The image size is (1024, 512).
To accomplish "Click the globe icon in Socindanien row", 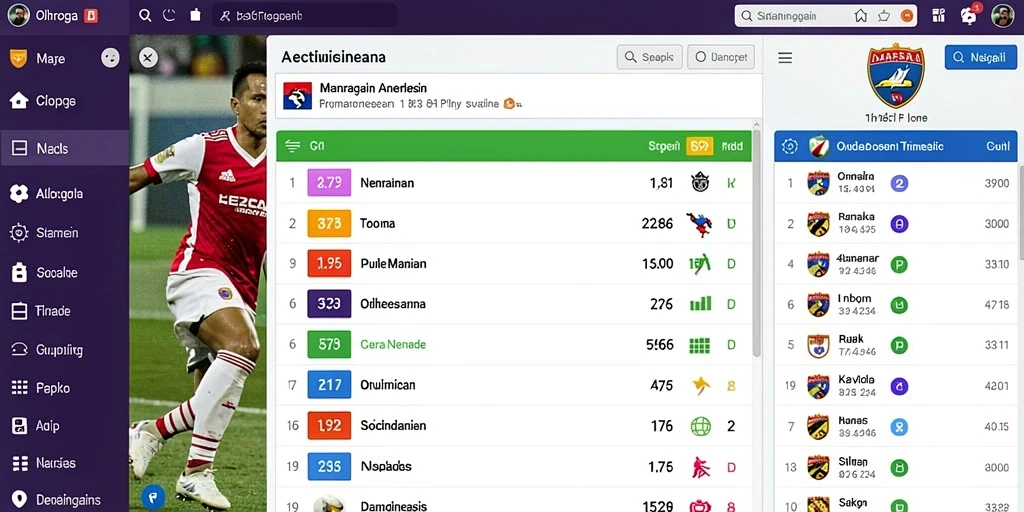I will pyautogui.click(x=700, y=426).
